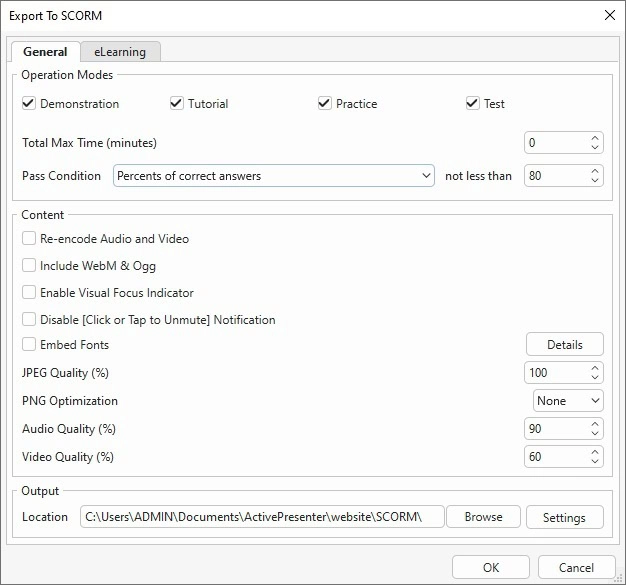Click the Details button
Image resolution: width=626 pixels, height=585 pixels.
[564, 345]
